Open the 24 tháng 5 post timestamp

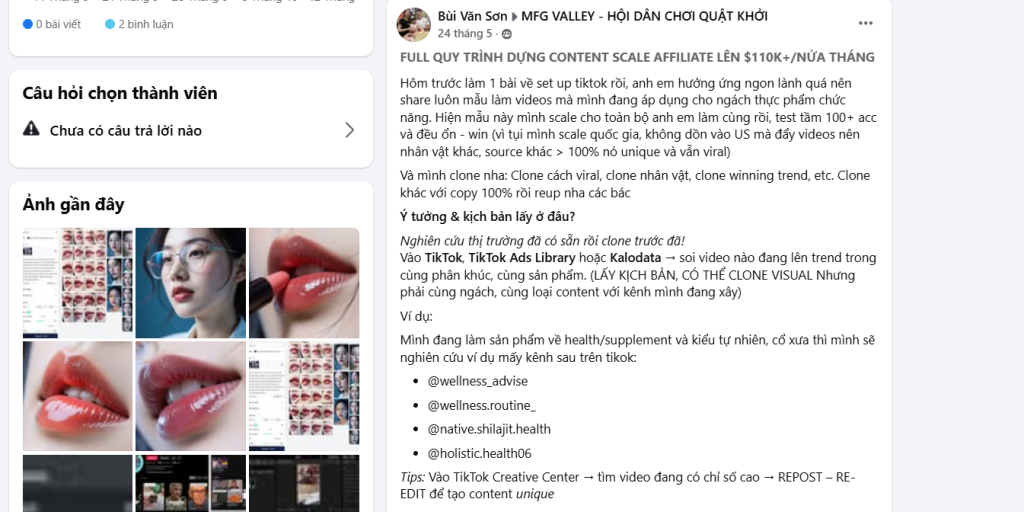pos(465,33)
